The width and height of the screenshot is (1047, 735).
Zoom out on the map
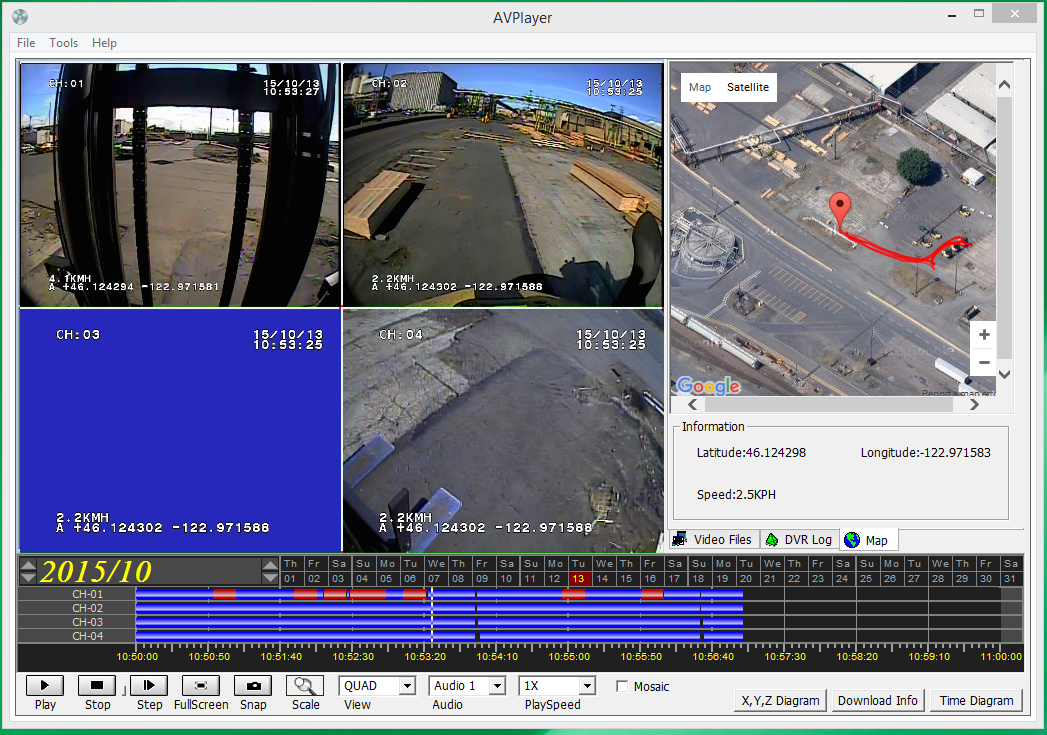click(984, 362)
